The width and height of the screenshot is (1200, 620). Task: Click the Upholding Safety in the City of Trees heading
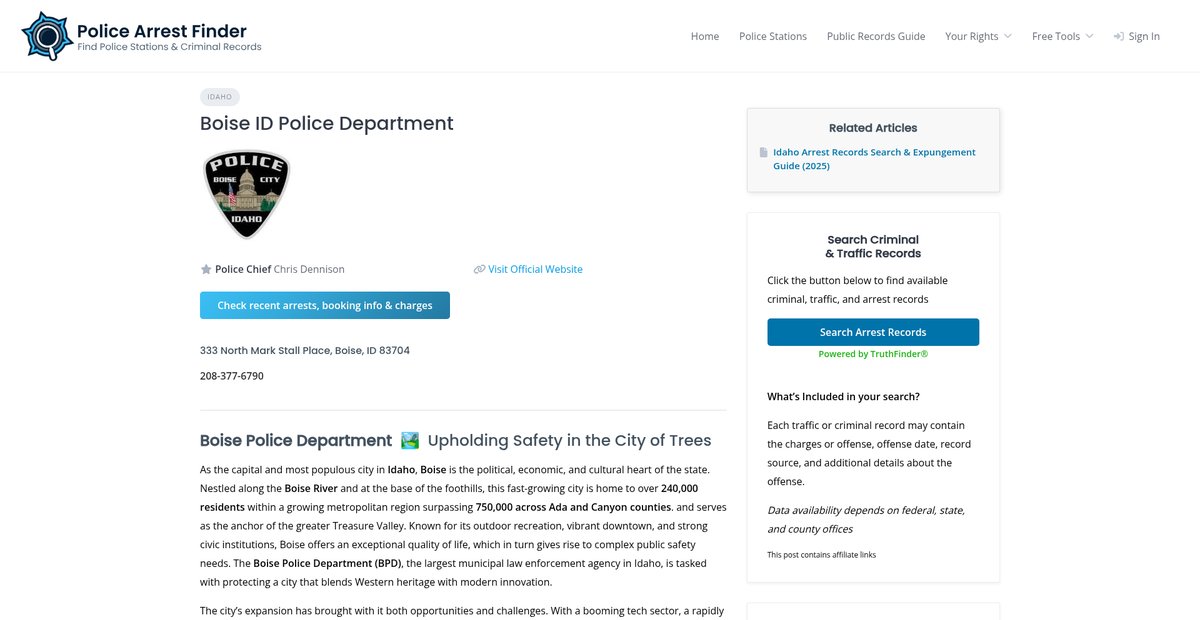(x=570, y=440)
